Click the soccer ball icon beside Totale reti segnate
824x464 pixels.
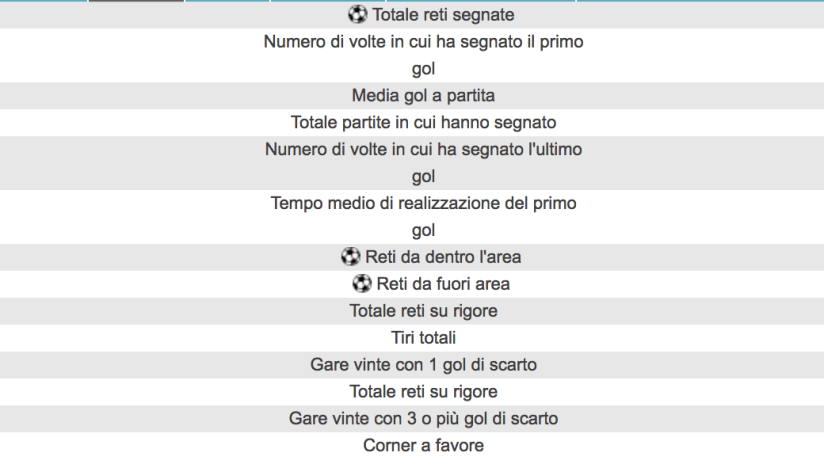358,15
